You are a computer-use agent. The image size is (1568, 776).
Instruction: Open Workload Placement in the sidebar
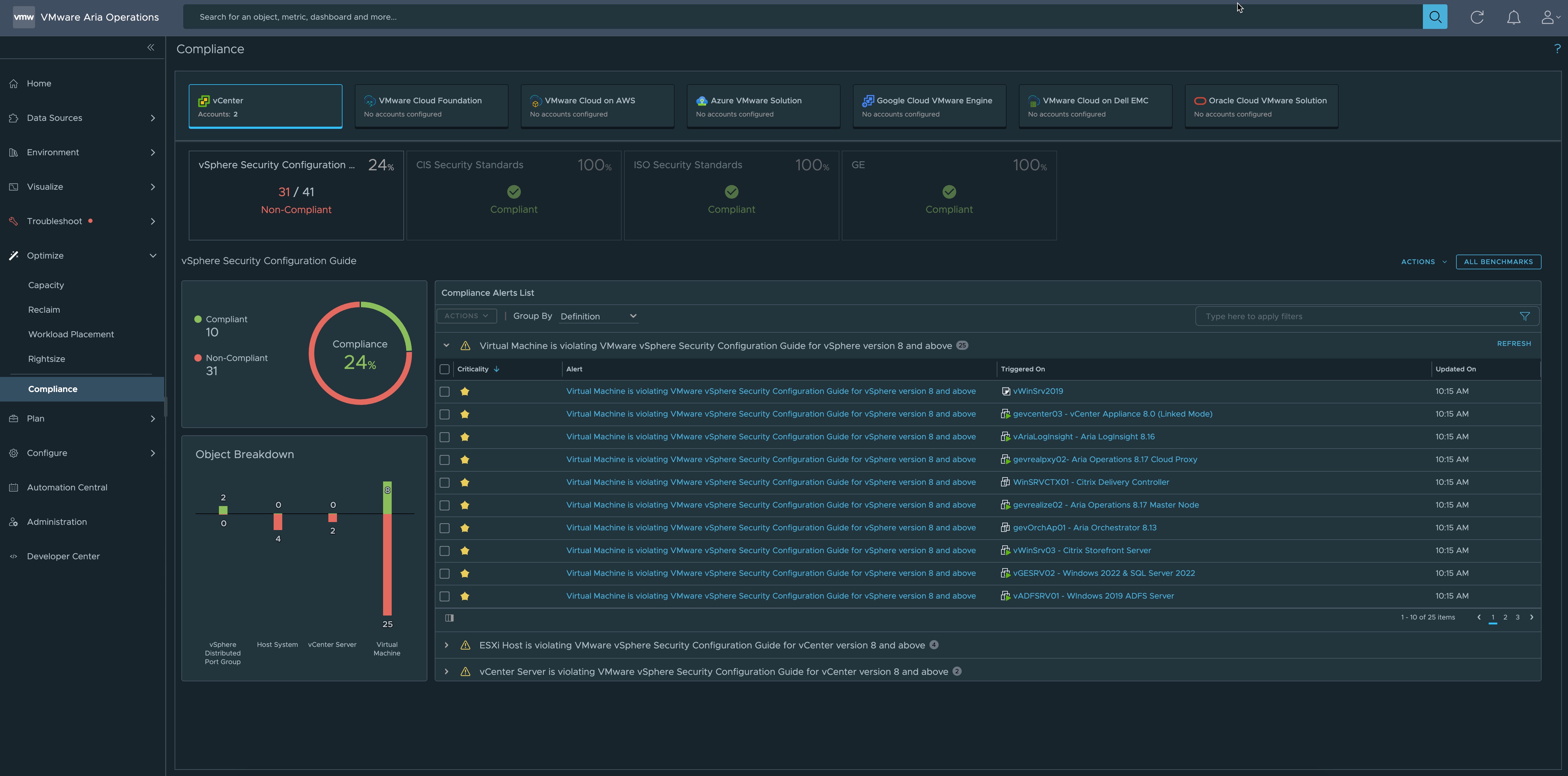tap(71, 335)
